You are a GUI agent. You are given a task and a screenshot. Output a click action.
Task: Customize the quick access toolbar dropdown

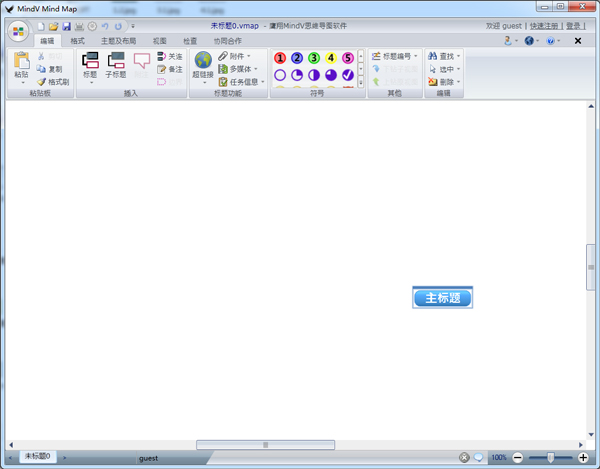point(133,26)
